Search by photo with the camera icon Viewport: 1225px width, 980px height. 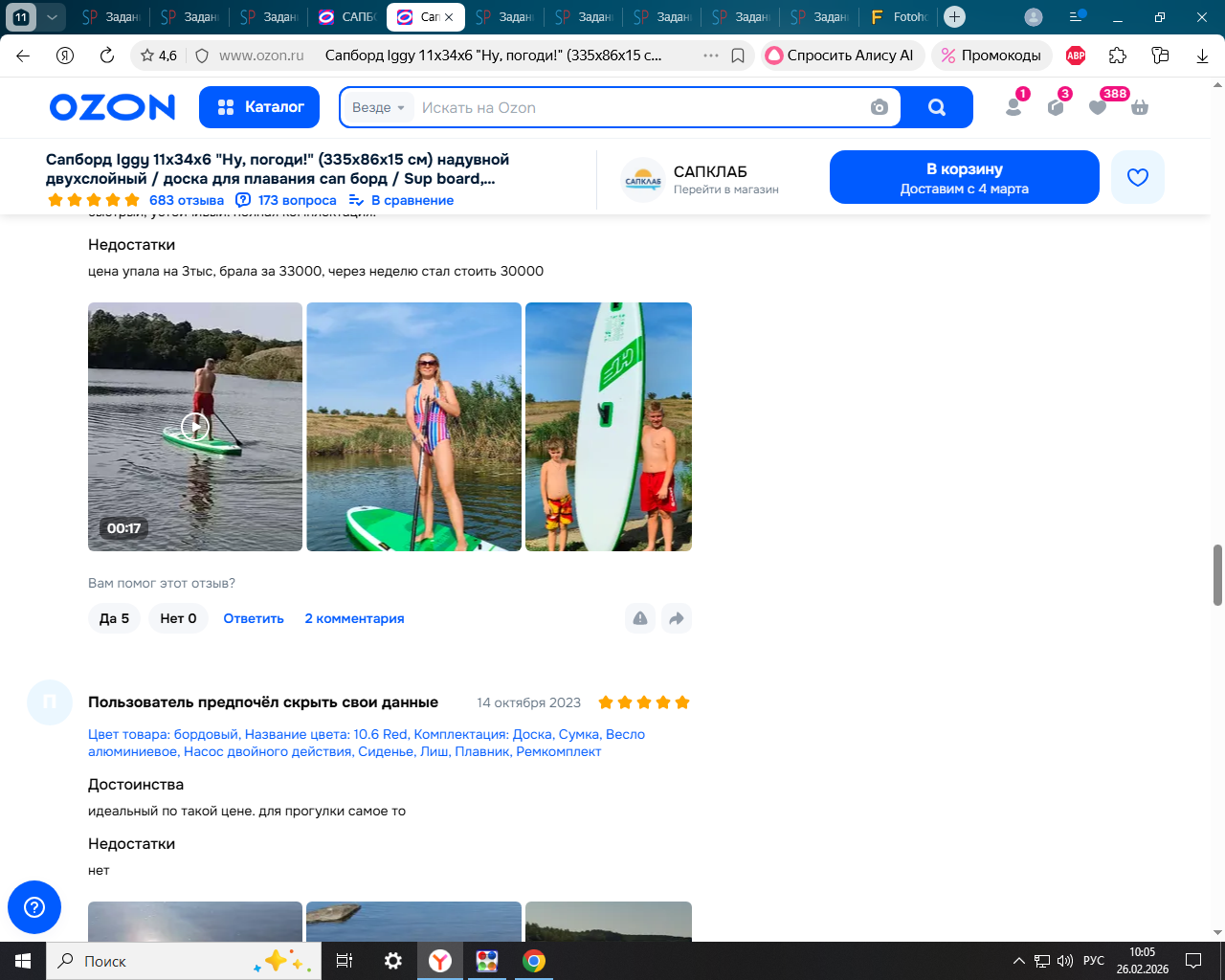(880, 107)
